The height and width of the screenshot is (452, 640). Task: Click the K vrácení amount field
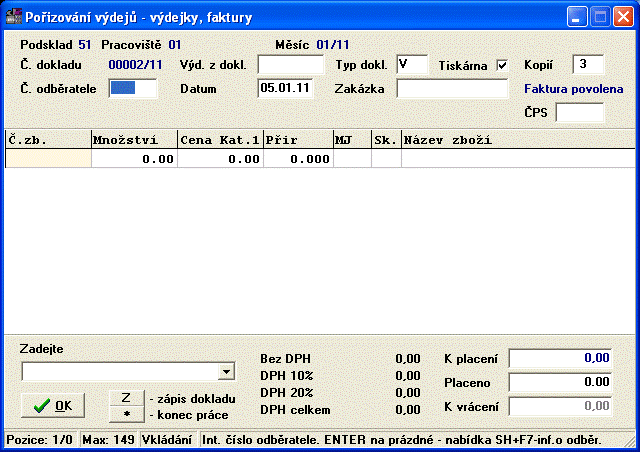click(560, 406)
